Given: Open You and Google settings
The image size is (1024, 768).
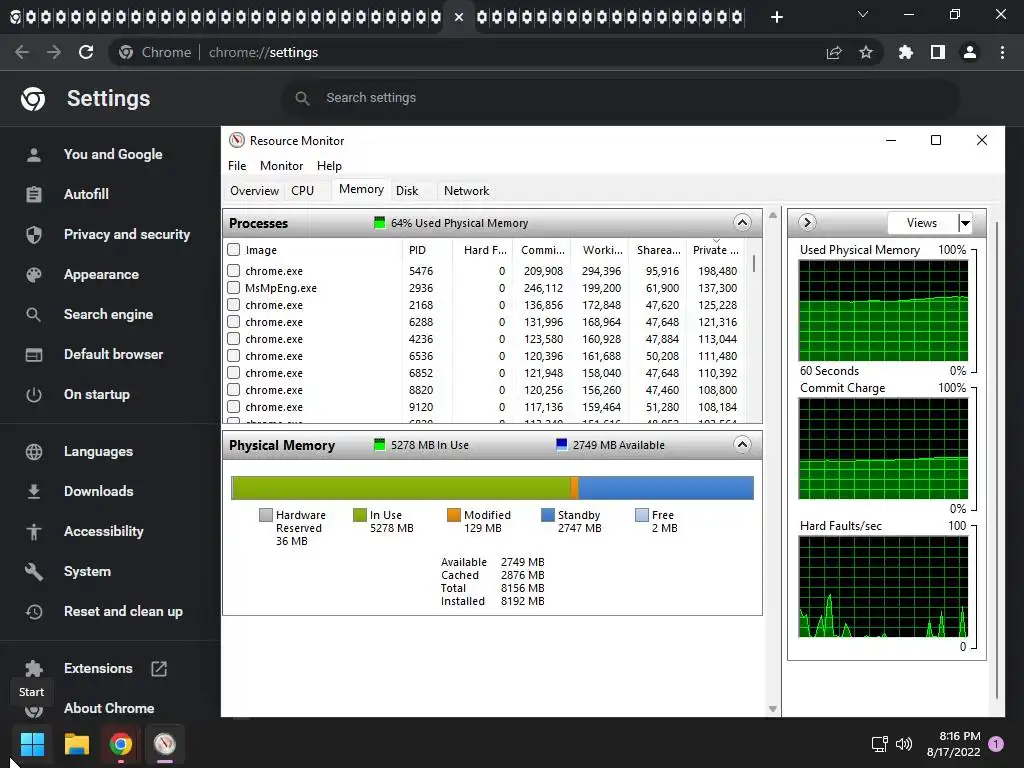Looking at the screenshot, I should tap(113, 154).
